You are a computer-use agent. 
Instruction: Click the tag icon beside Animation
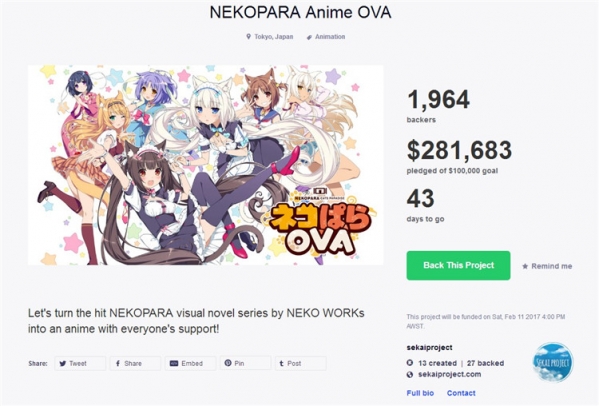click(x=309, y=37)
